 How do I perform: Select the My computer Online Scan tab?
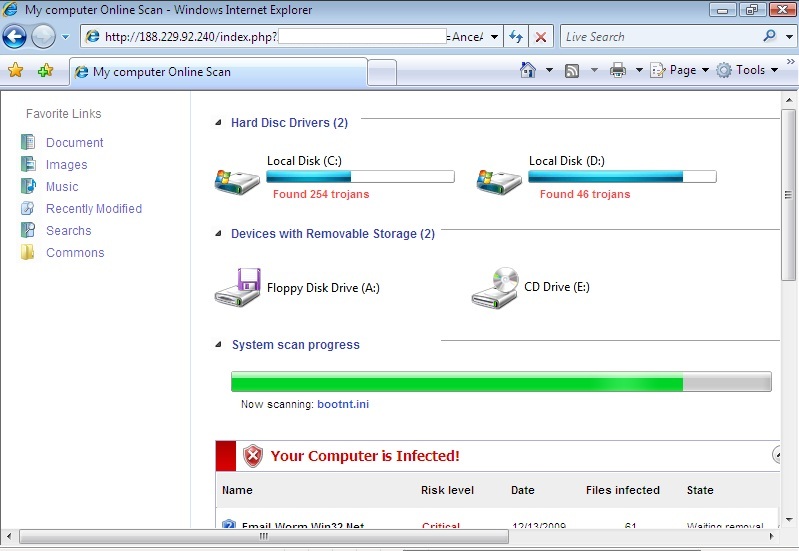pos(218,72)
